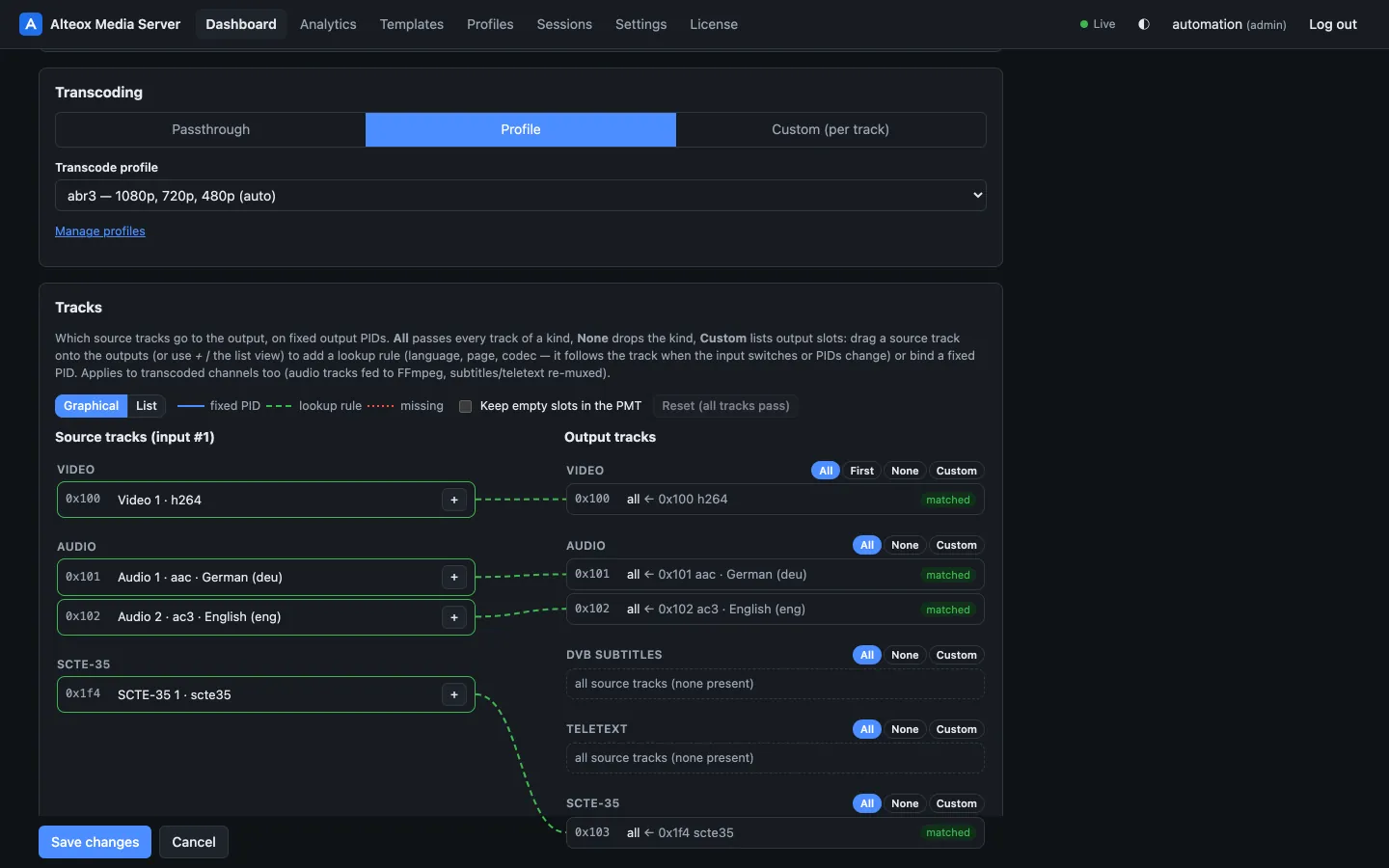This screenshot has width=1389, height=868.
Task: Go to the Dashboard tab
Action: point(241,24)
